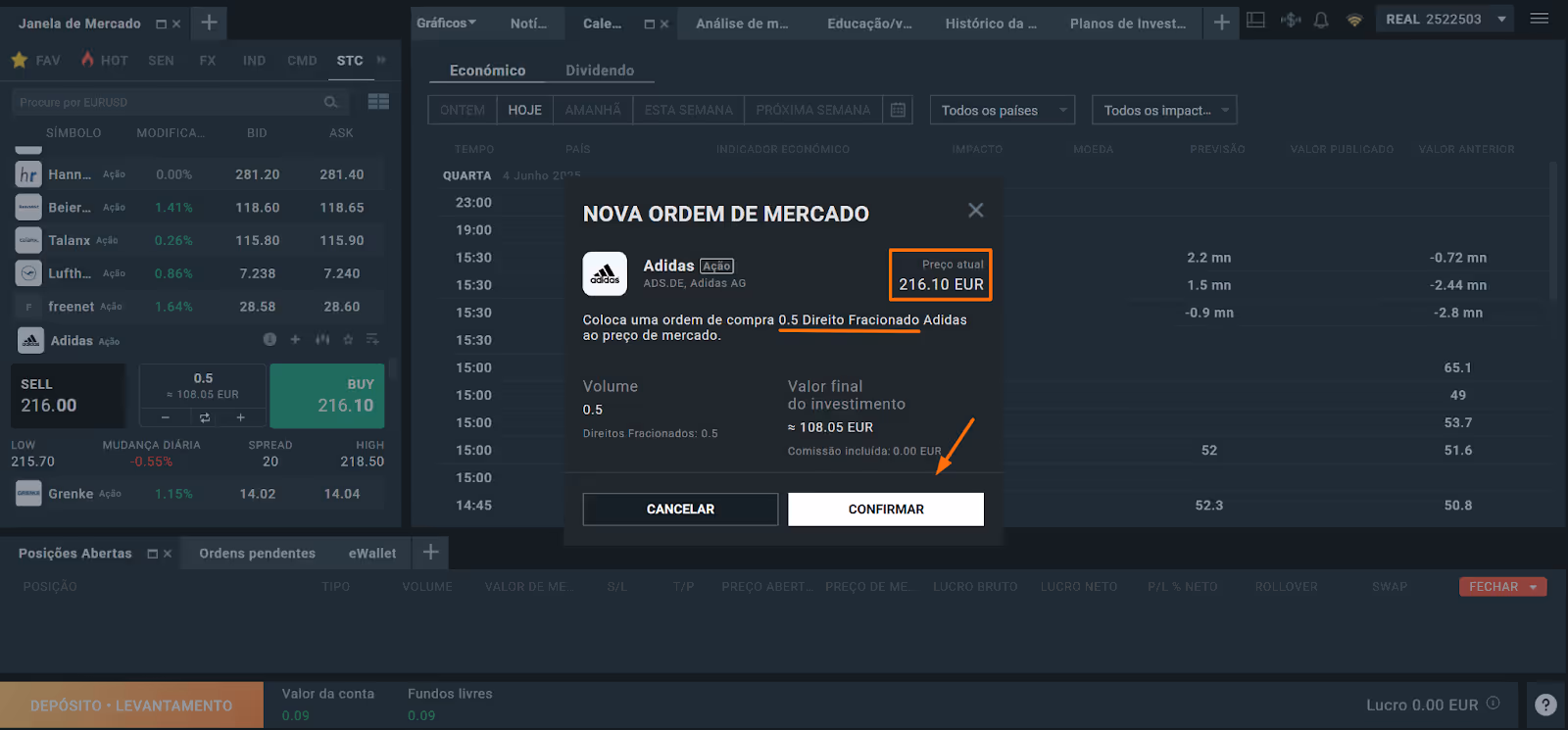Filter calendar to HOJE
1568x730 pixels.
(525, 110)
